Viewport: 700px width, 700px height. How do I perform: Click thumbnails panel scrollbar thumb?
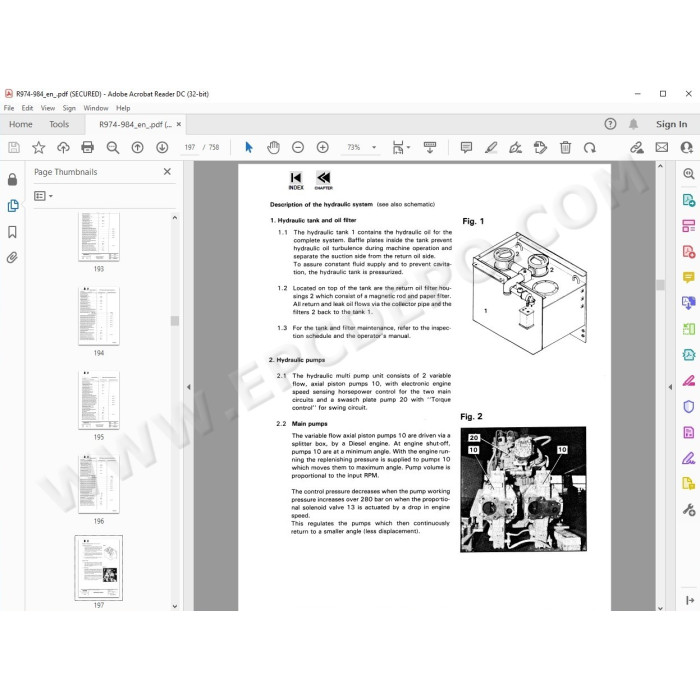click(x=175, y=321)
